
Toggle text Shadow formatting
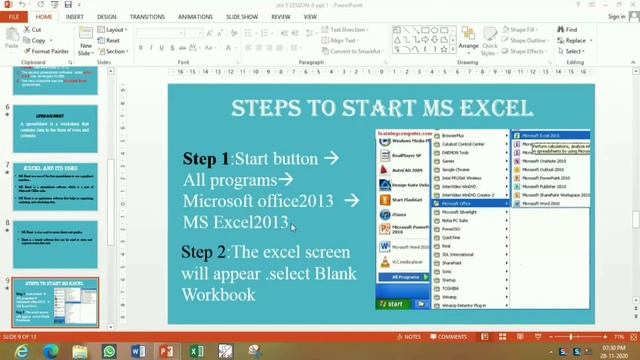pos(172,48)
